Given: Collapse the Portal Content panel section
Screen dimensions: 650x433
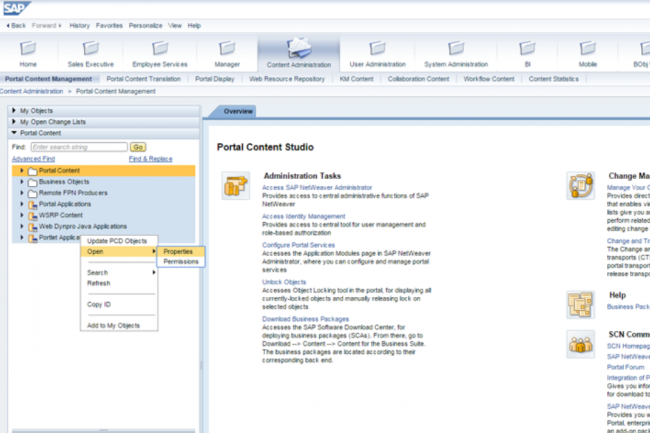Looking at the screenshot, I should [x=13, y=132].
